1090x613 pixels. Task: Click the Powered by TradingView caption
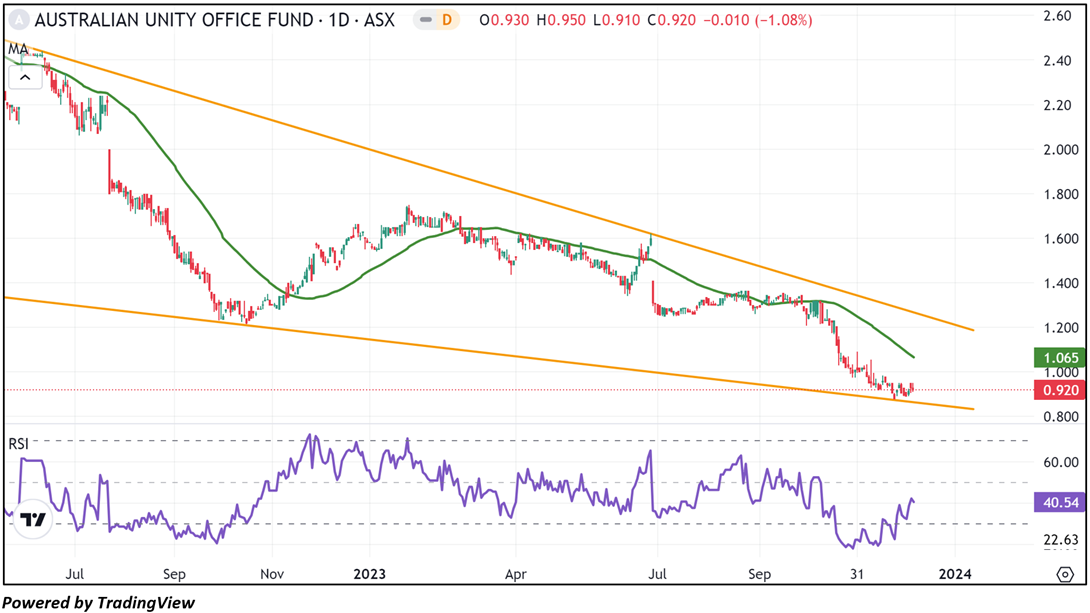[x=99, y=603]
